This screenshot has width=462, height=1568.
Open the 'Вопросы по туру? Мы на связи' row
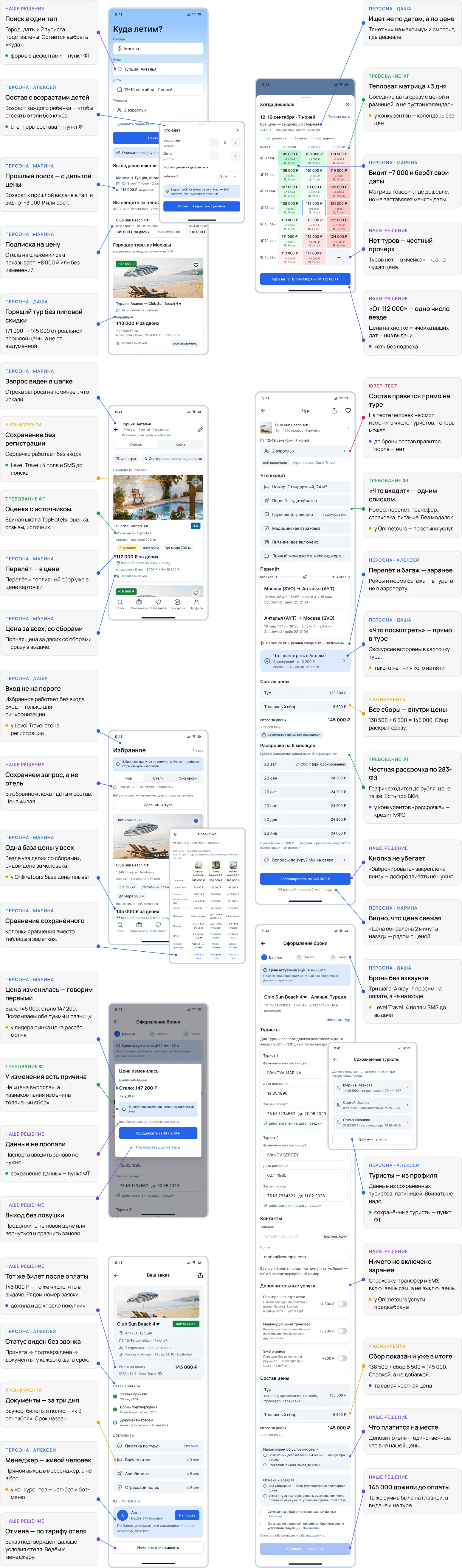point(305,860)
